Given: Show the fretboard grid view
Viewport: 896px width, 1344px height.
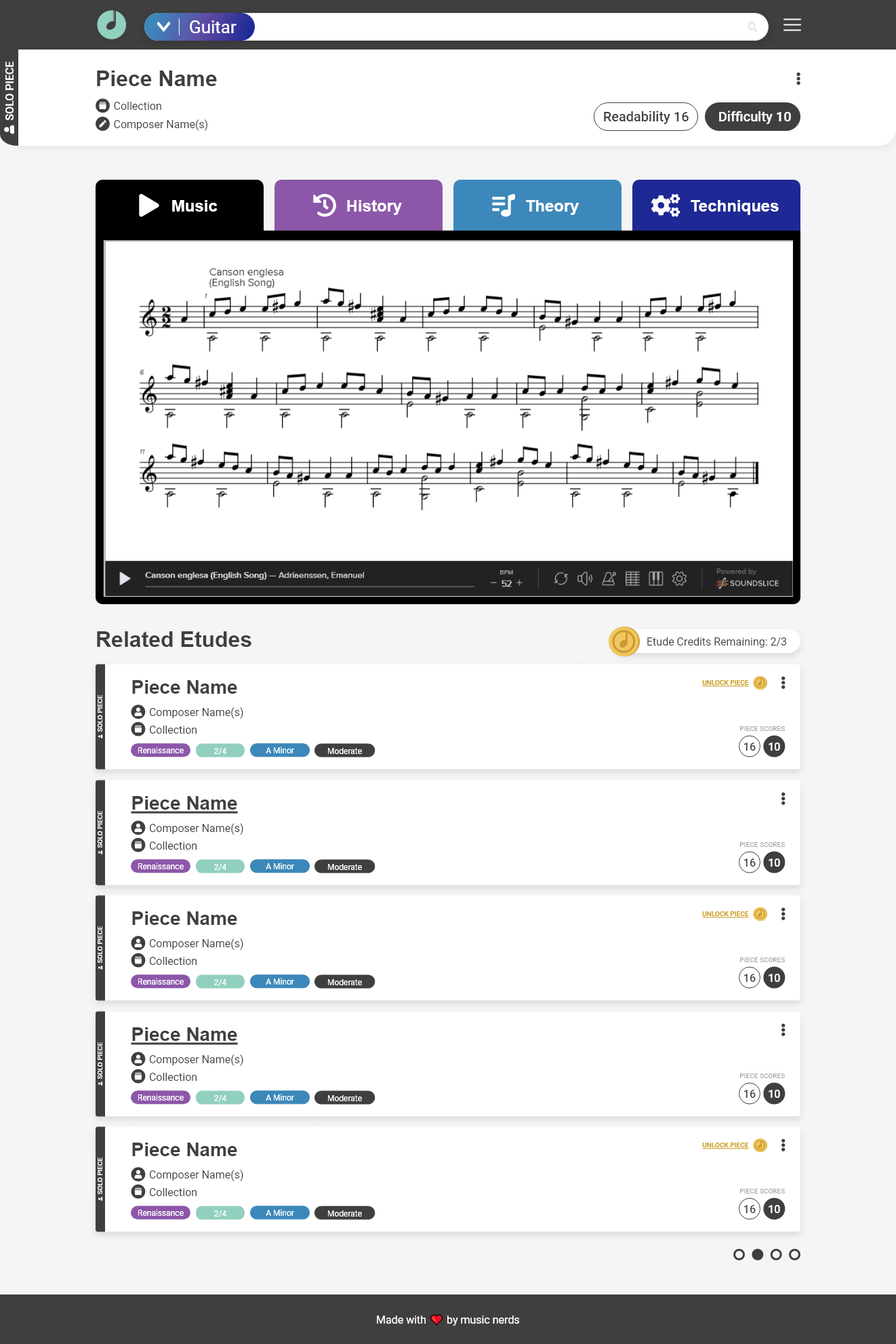Looking at the screenshot, I should tap(632, 578).
